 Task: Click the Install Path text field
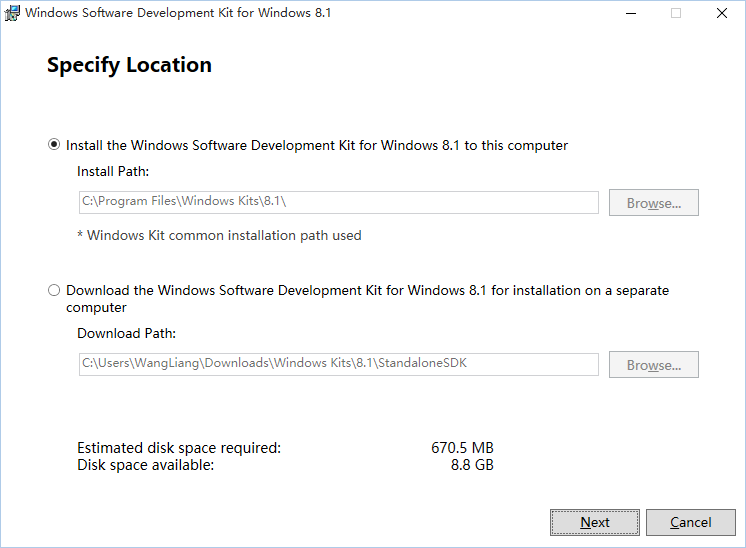click(338, 203)
